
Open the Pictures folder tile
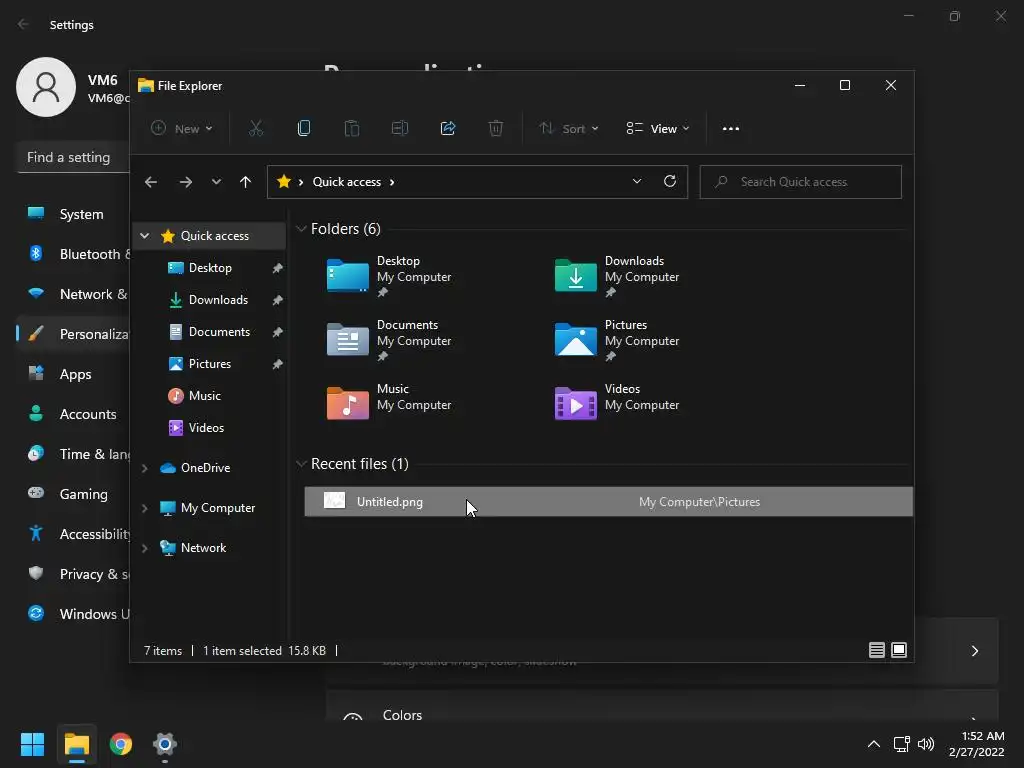pos(616,340)
